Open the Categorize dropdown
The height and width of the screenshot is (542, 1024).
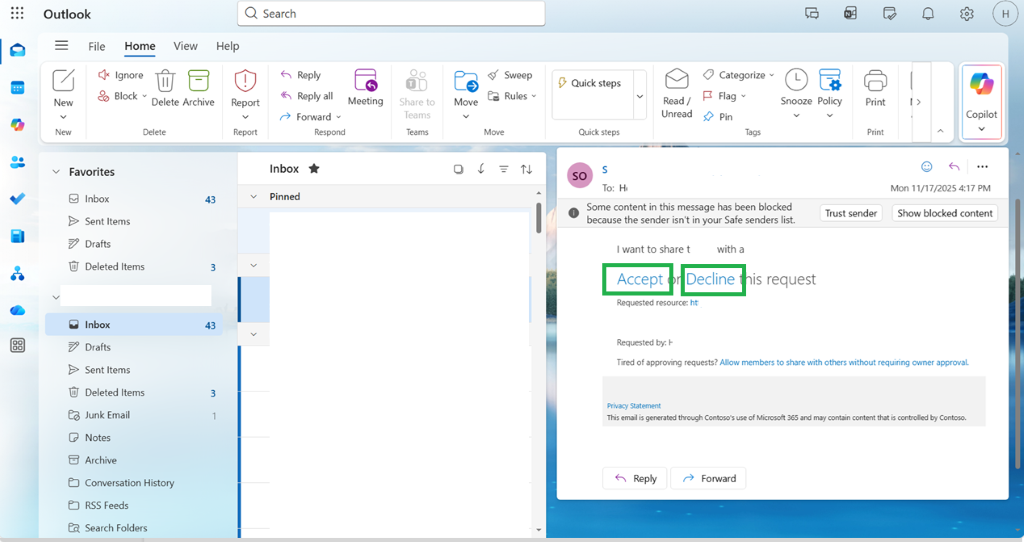(771, 75)
